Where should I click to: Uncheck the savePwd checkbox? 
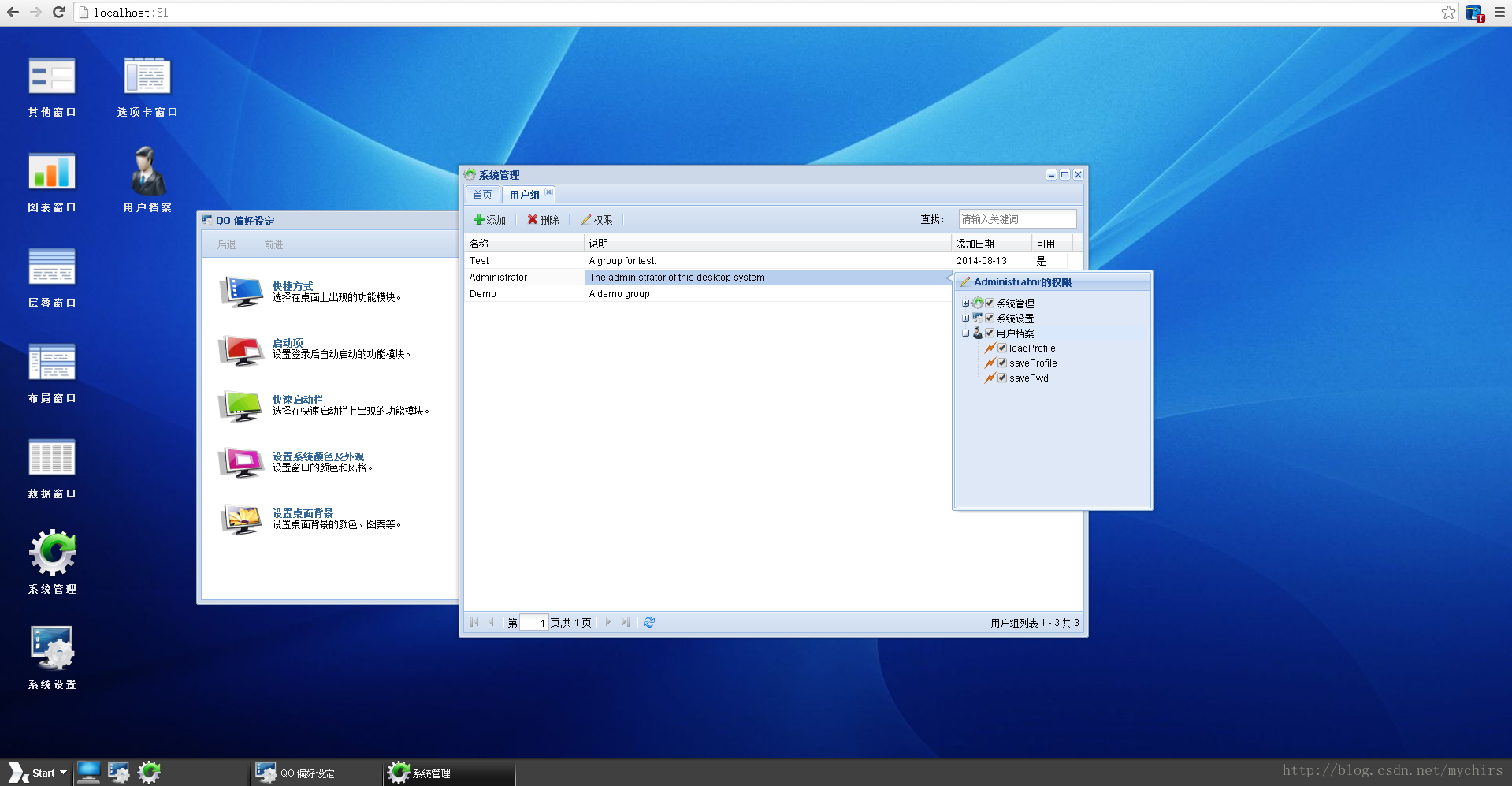1002,378
